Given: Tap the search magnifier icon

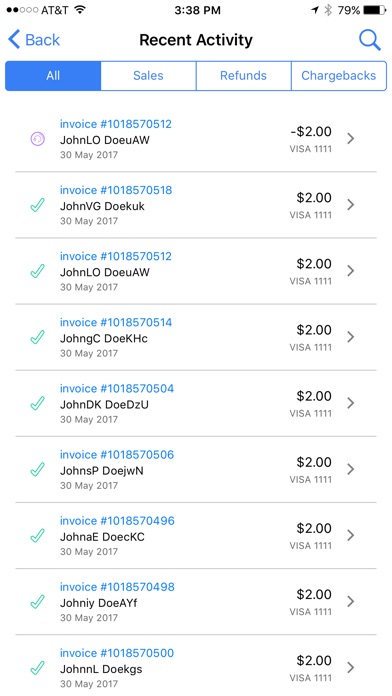Looking at the screenshot, I should click(370, 40).
